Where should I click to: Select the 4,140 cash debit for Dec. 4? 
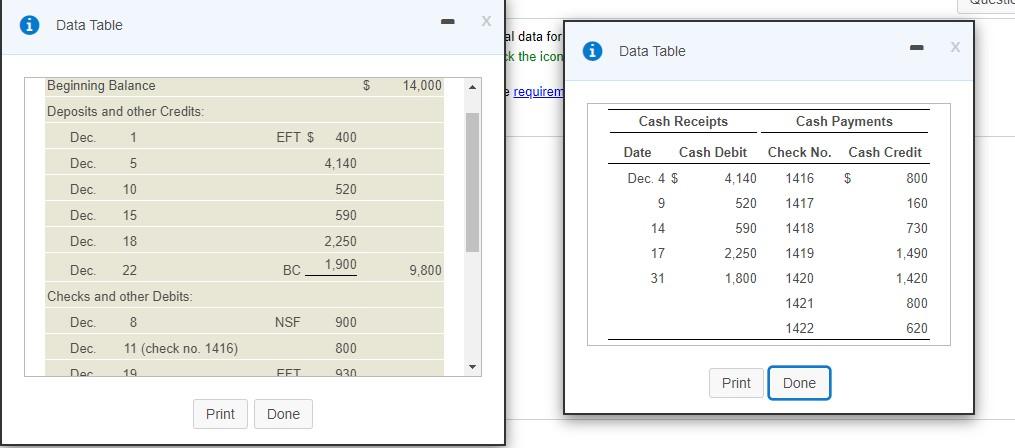click(741, 179)
